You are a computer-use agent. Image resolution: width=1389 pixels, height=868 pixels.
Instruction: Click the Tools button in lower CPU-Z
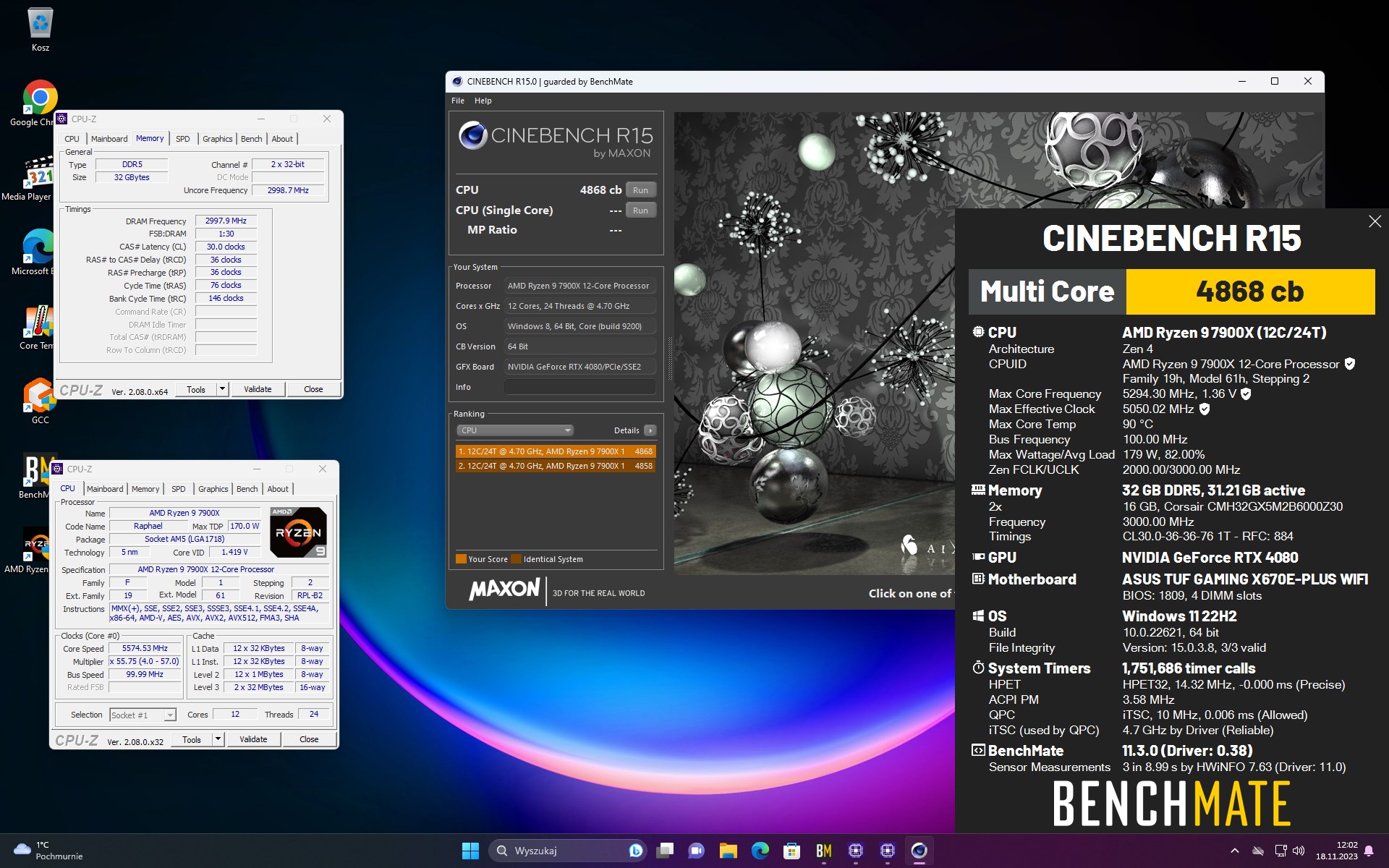(x=192, y=739)
